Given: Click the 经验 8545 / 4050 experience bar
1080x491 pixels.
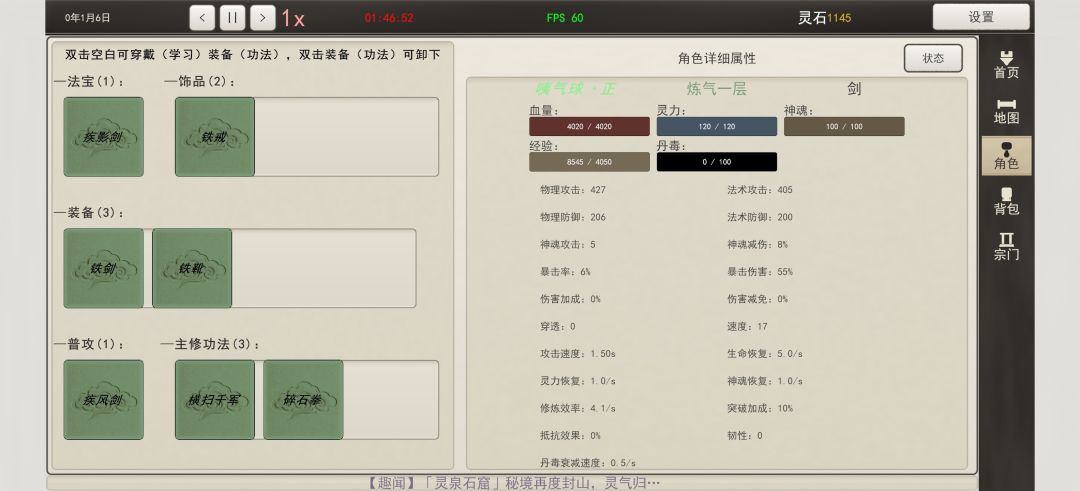Looking at the screenshot, I should [589, 162].
